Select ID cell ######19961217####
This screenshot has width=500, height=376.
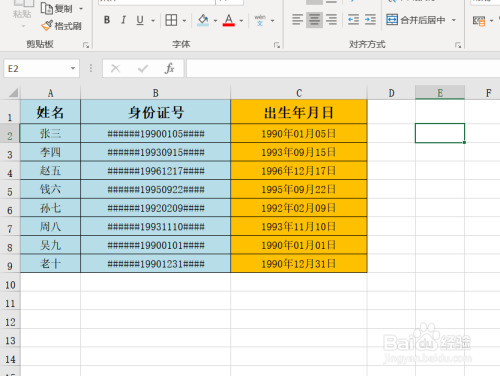pyautogui.click(x=155, y=171)
